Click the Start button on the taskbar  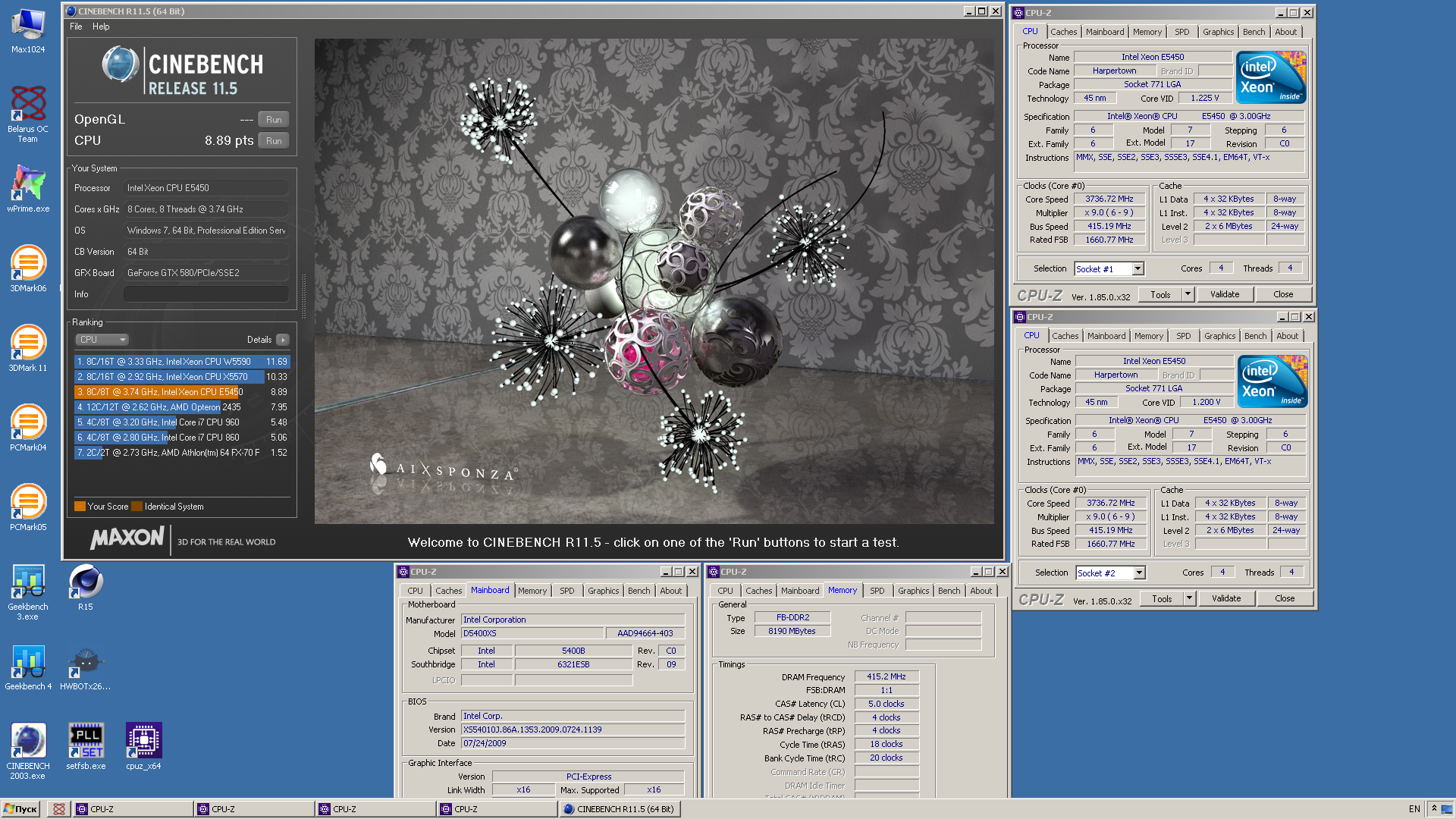pyautogui.click(x=20, y=809)
